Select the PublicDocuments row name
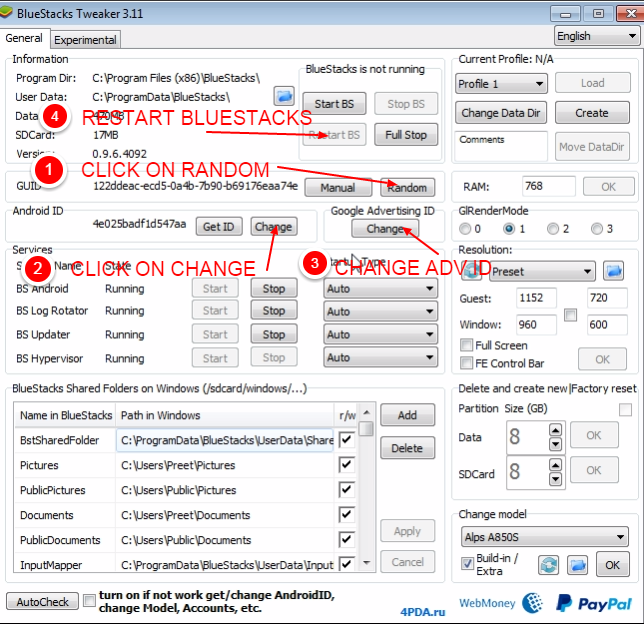 coord(60,540)
